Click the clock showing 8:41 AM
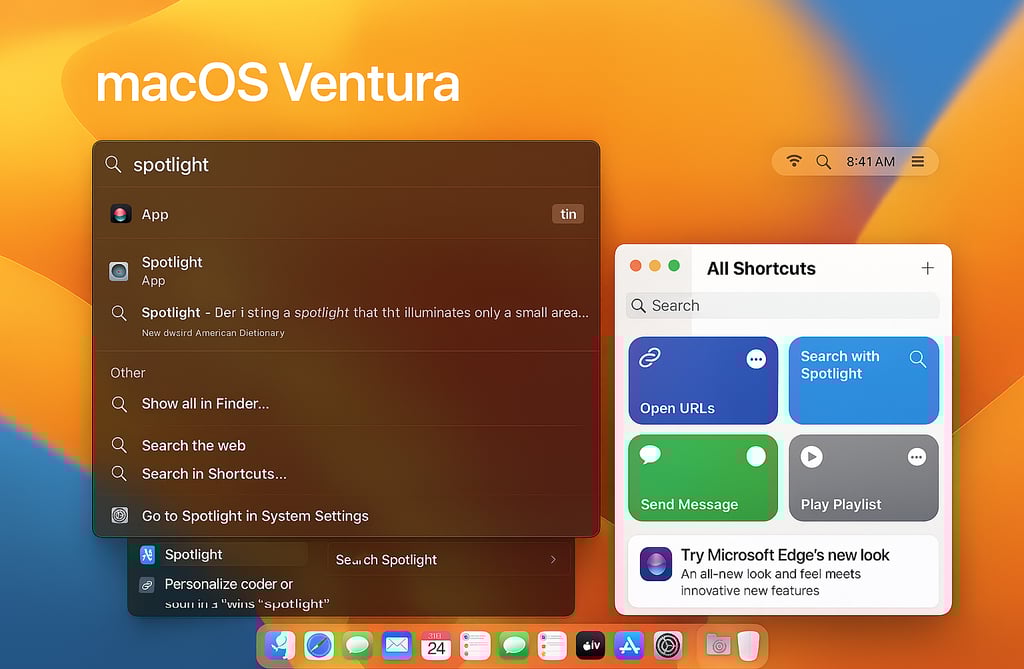This screenshot has width=1024, height=669. click(870, 160)
